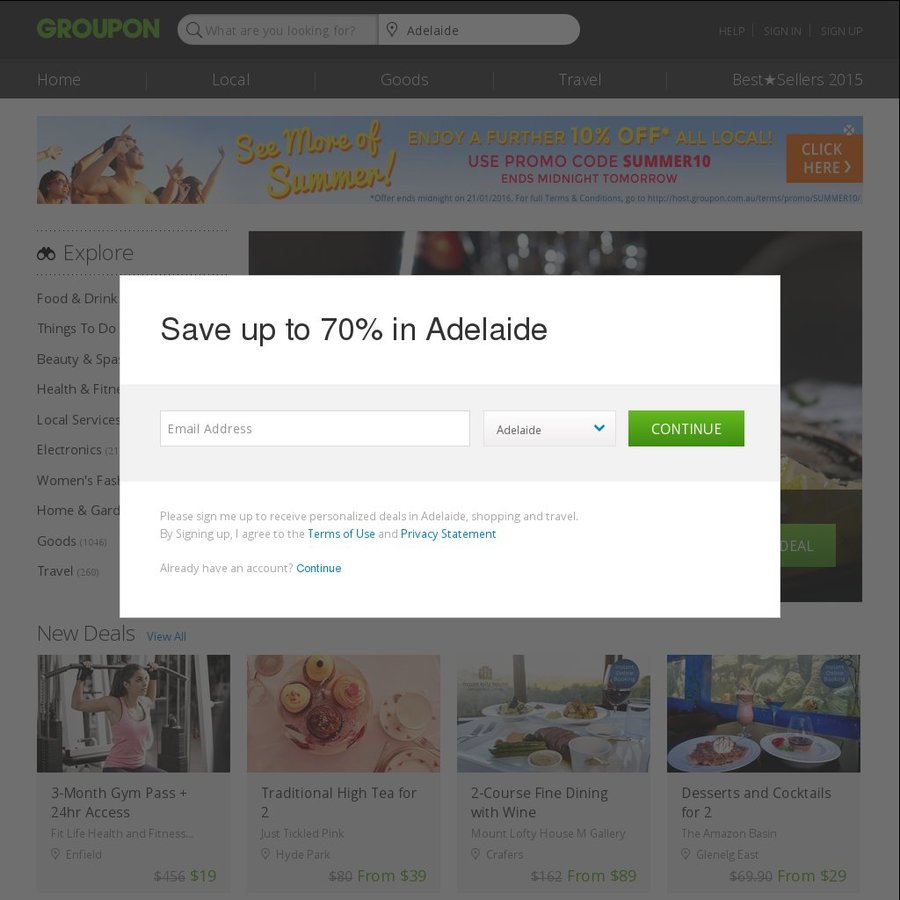Screen dimensions: 900x900
Task: Click the binoculars Explore icon
Action: click(46, 253)
